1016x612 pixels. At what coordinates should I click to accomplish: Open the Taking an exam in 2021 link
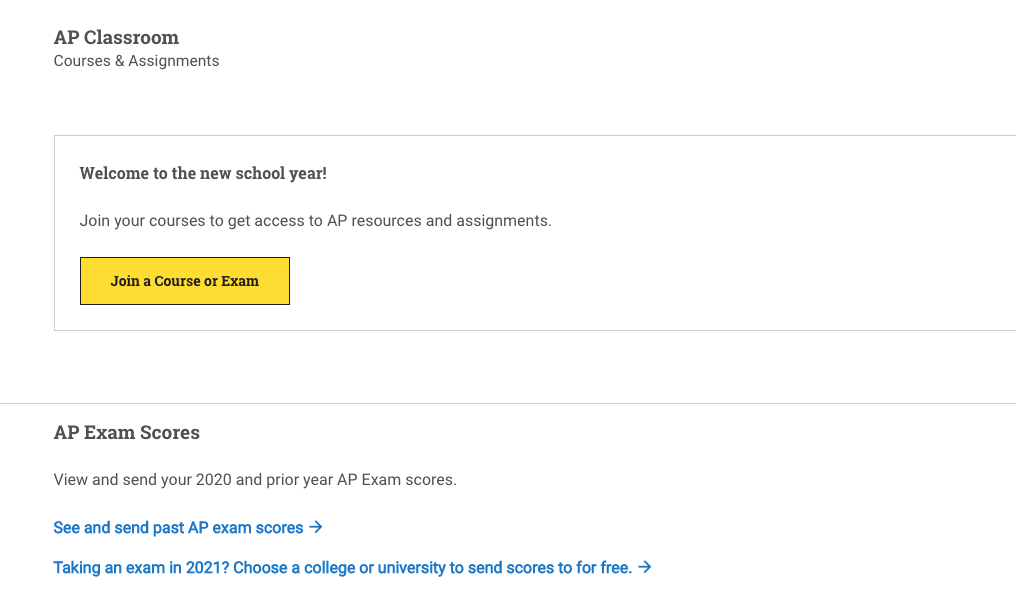342,567
